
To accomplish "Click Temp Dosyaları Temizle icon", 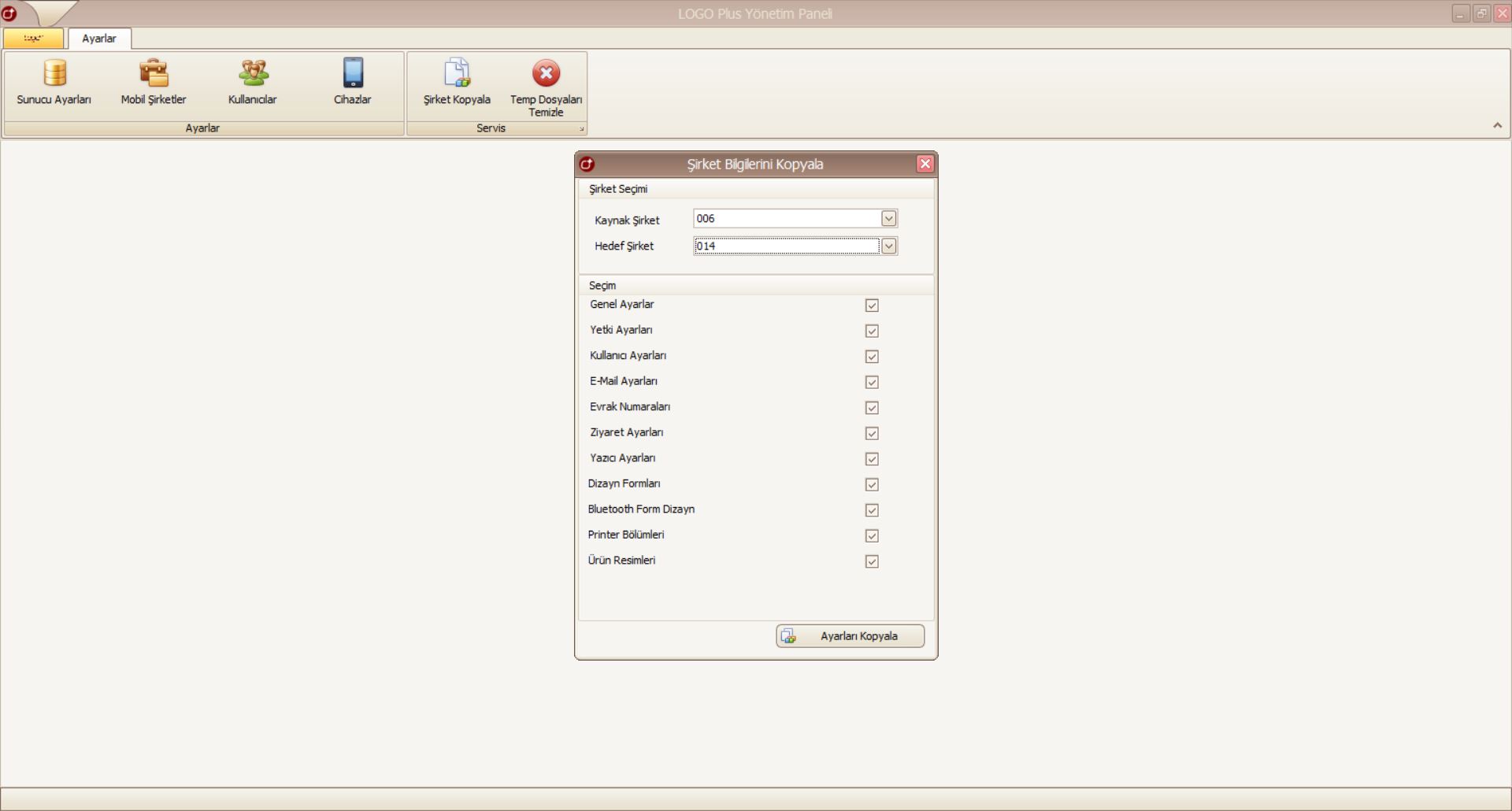I will [x=546, y=85].
